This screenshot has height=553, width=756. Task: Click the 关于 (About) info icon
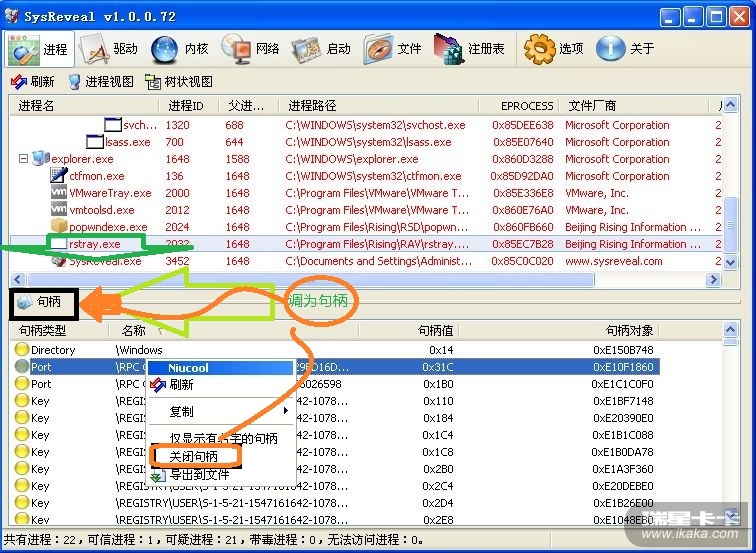(x=610, y=49)
